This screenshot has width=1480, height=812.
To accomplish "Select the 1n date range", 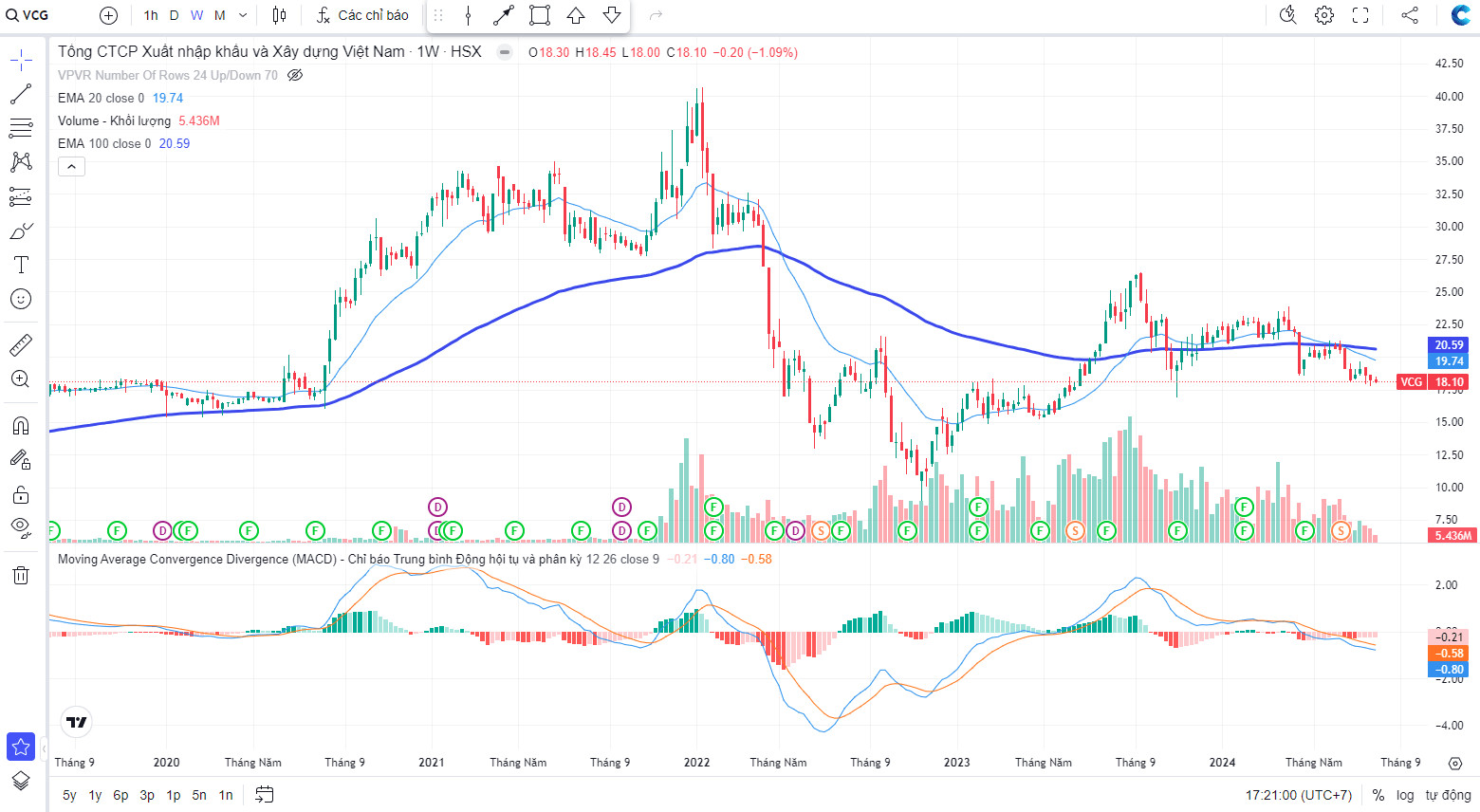I will [226, 795].
